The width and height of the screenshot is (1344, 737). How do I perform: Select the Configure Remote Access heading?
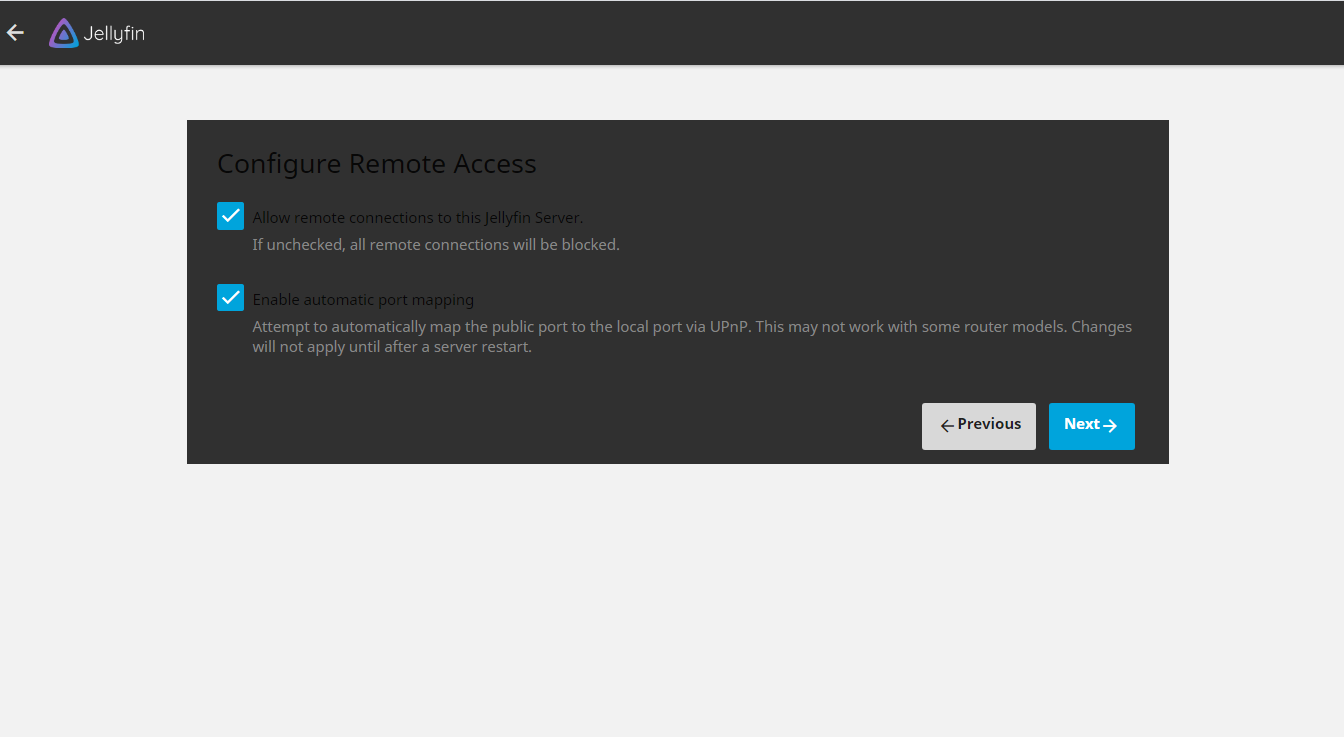tap(377, 164)
